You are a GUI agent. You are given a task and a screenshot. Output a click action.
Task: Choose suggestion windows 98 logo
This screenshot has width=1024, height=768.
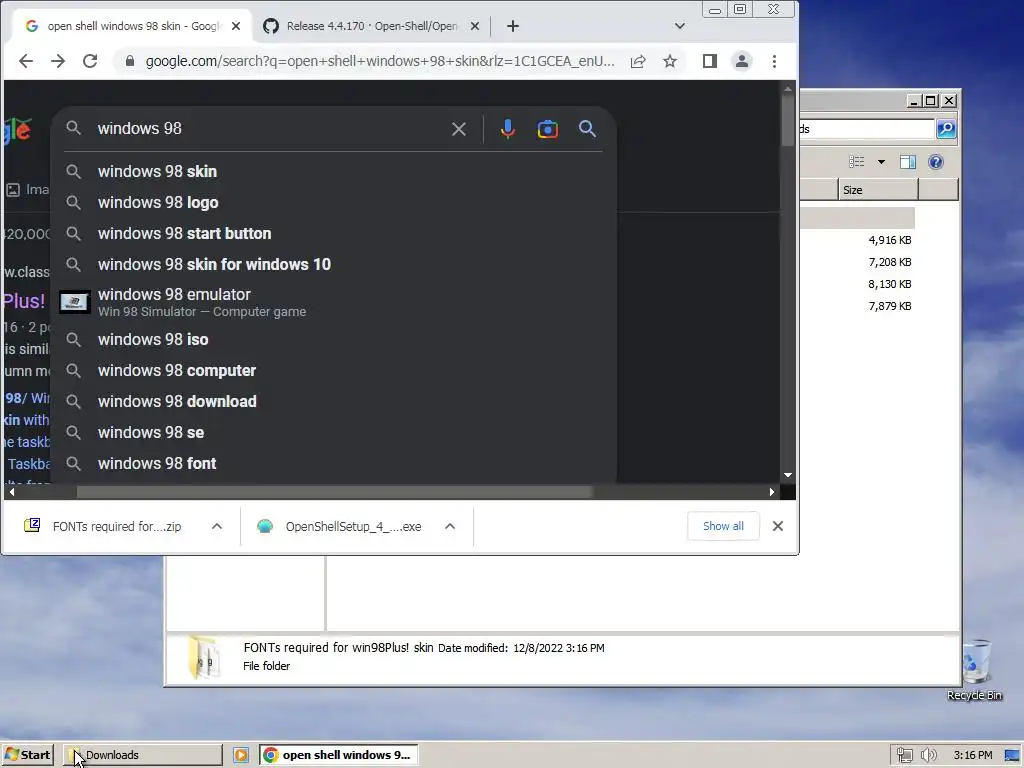[333, 202]
